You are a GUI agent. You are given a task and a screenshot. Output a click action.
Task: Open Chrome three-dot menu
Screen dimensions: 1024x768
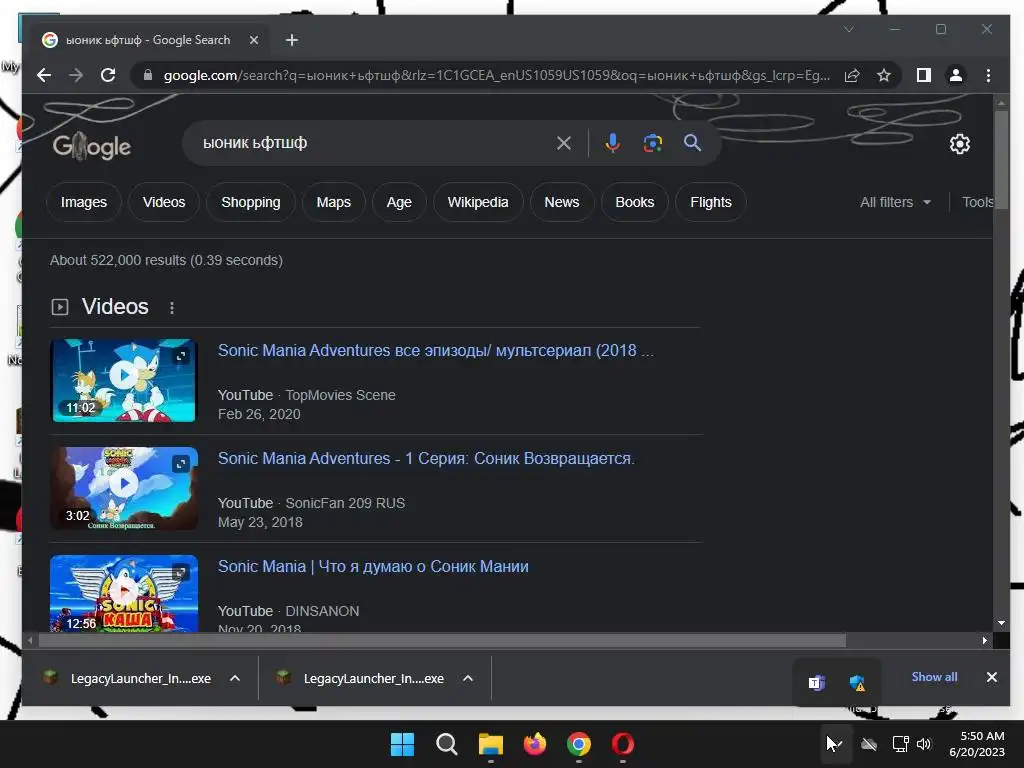(x=988, y=75)
